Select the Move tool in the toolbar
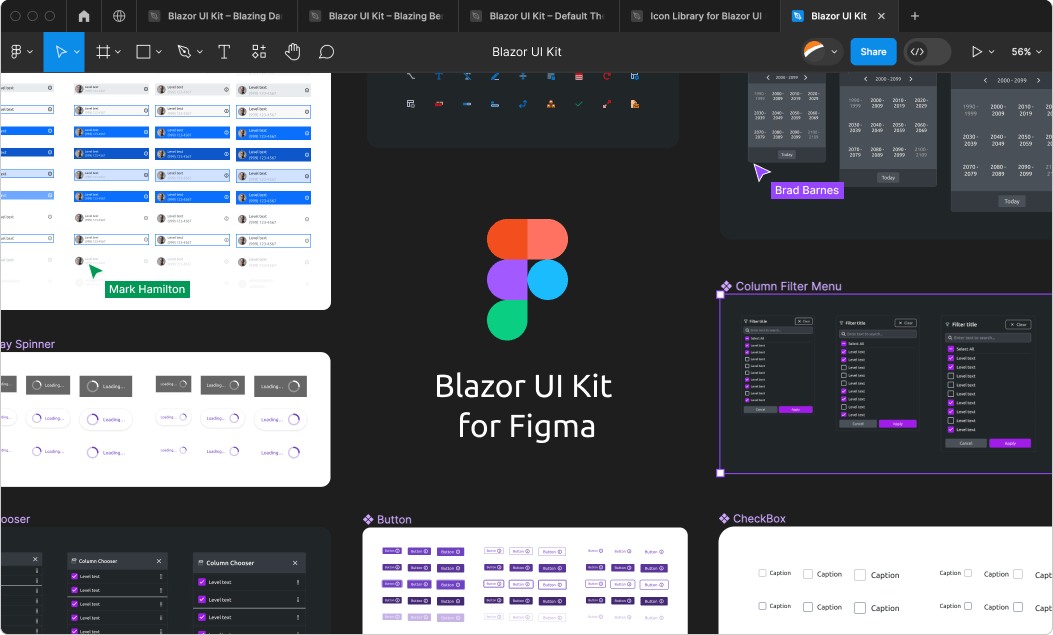Screen dimensions: 1053x635 (x=61, y=52)
